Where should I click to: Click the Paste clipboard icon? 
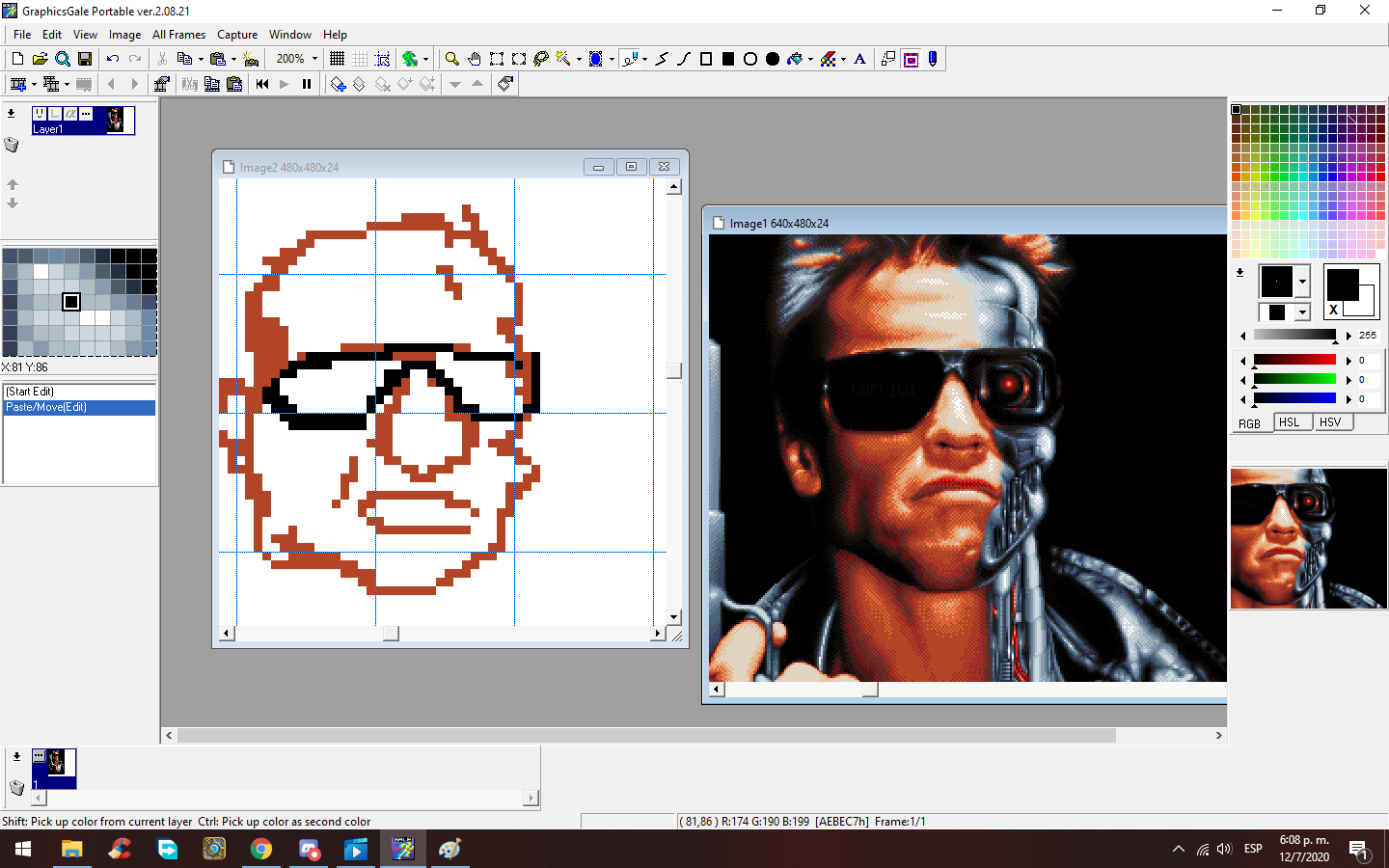(218, 59)
